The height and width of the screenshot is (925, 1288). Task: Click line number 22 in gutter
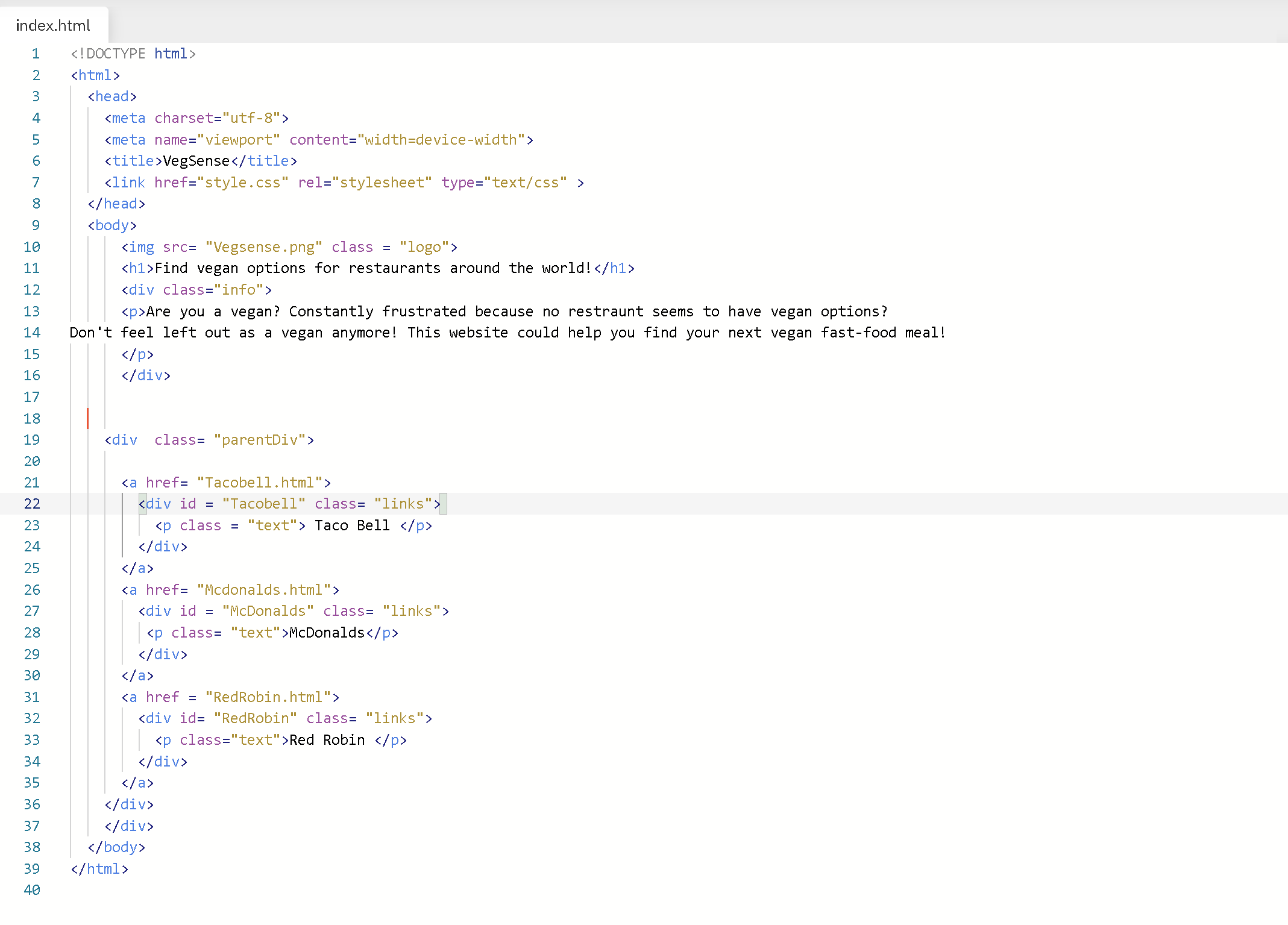pyautogui.click(x=32, y=504)
